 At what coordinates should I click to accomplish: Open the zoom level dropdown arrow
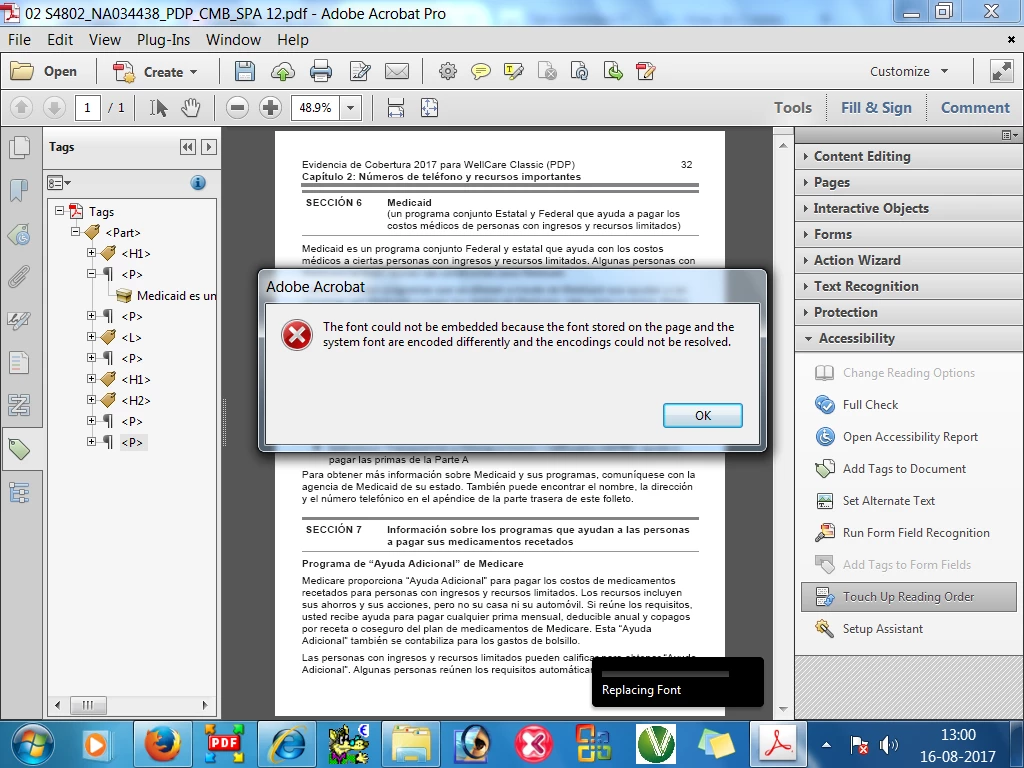tap(351, 108)
